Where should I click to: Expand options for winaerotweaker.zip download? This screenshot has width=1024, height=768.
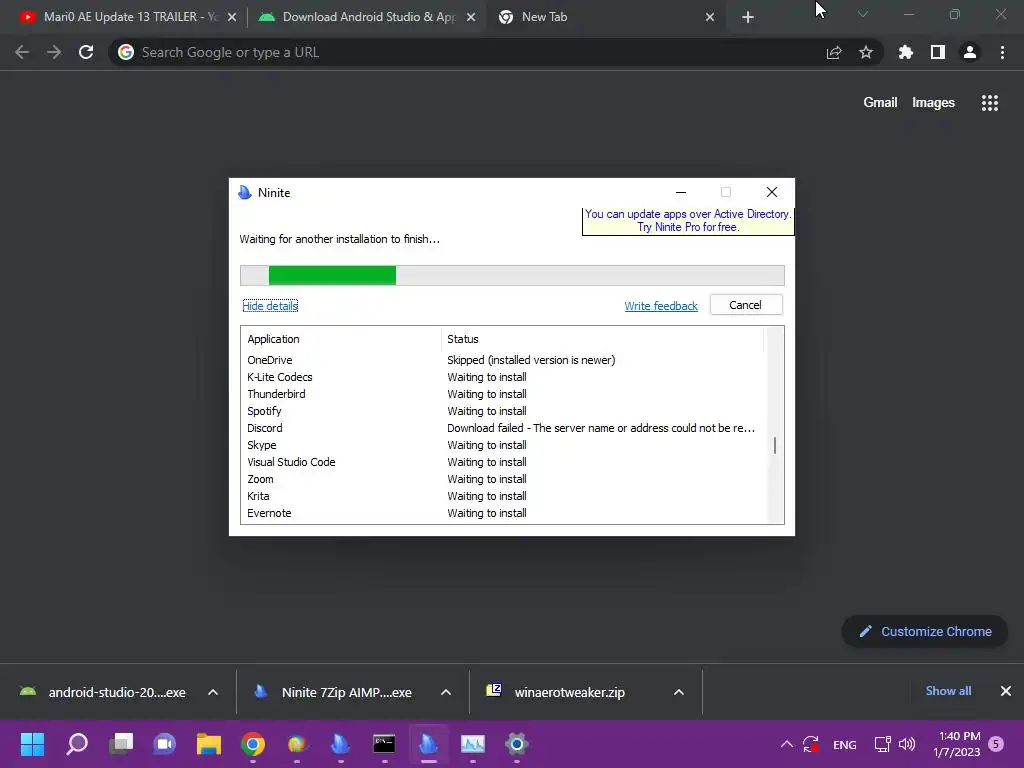click(x=679, y=692)
